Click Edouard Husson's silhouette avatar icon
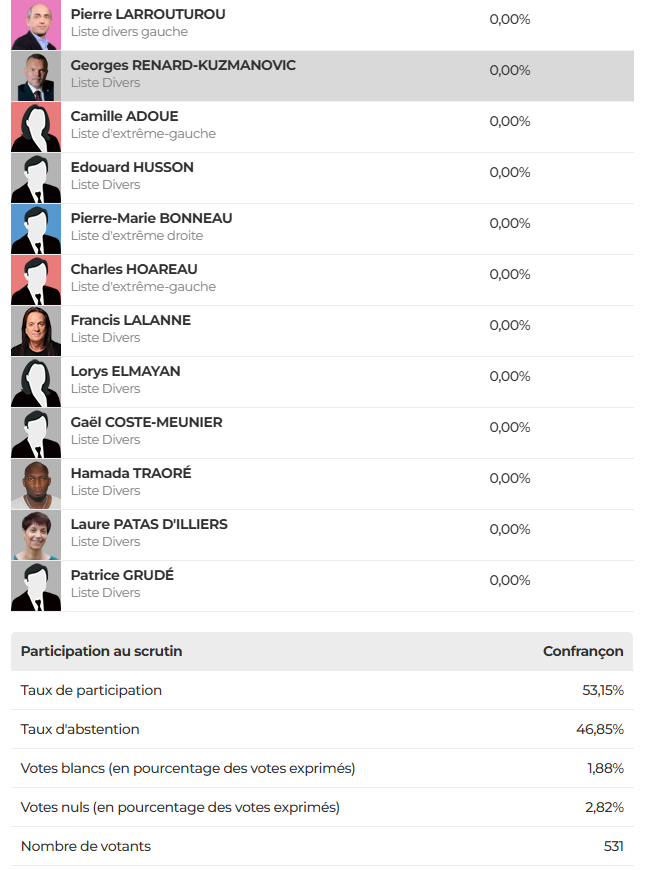 (36, 178)
